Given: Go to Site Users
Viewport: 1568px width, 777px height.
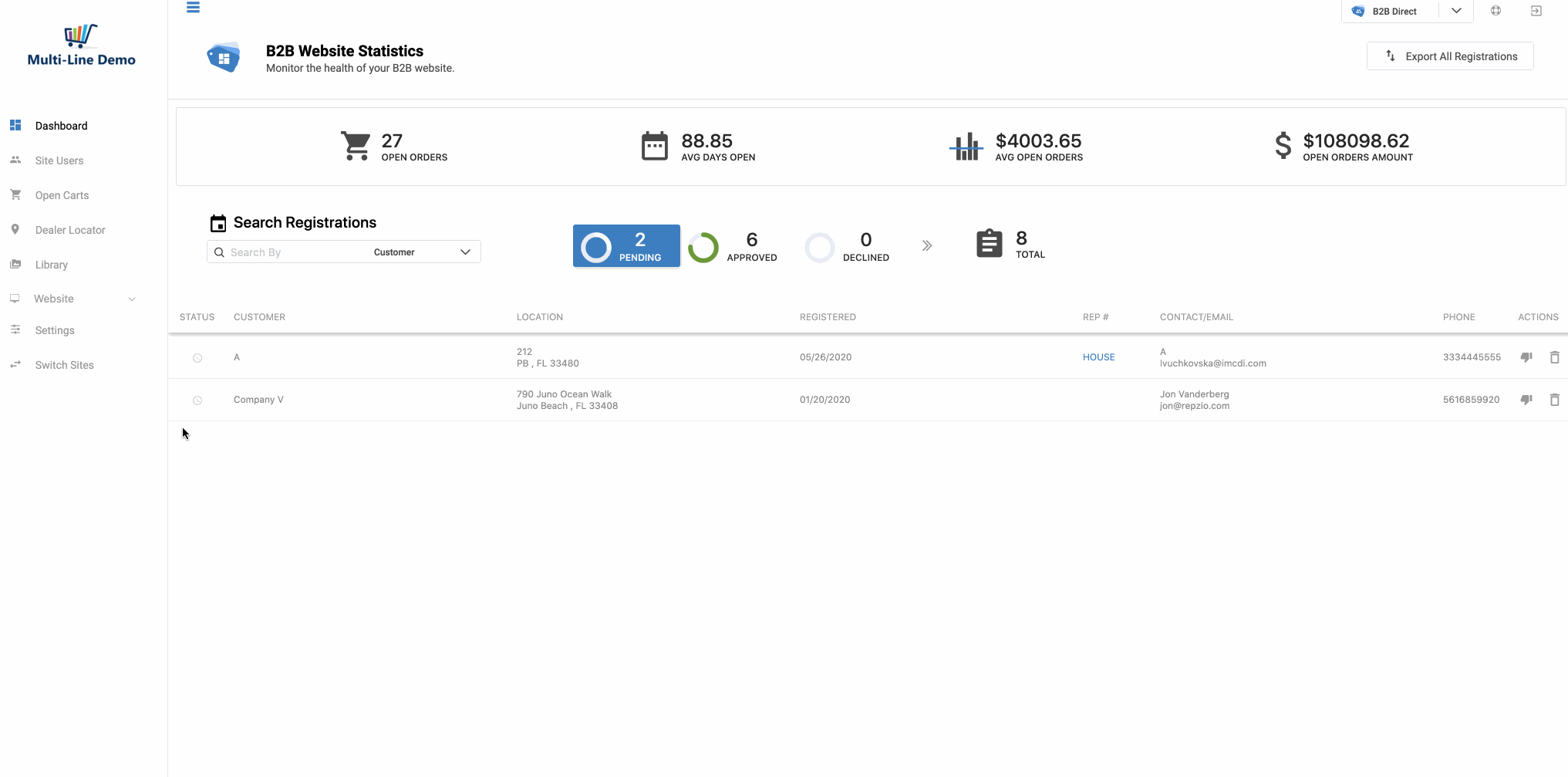Looking at the screenshot, I should coord(59,160).
